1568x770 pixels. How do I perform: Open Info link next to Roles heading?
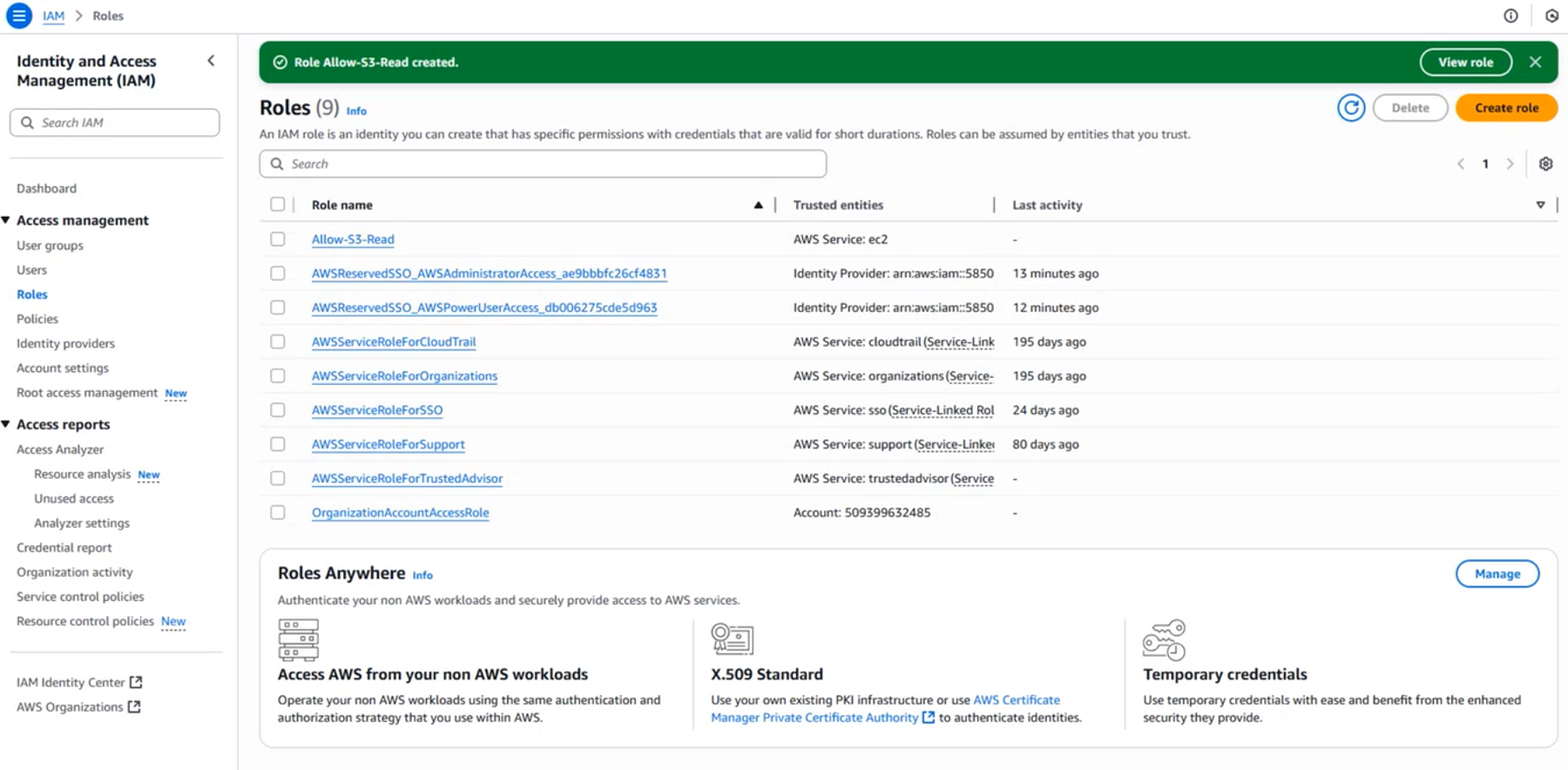point(356,111)
